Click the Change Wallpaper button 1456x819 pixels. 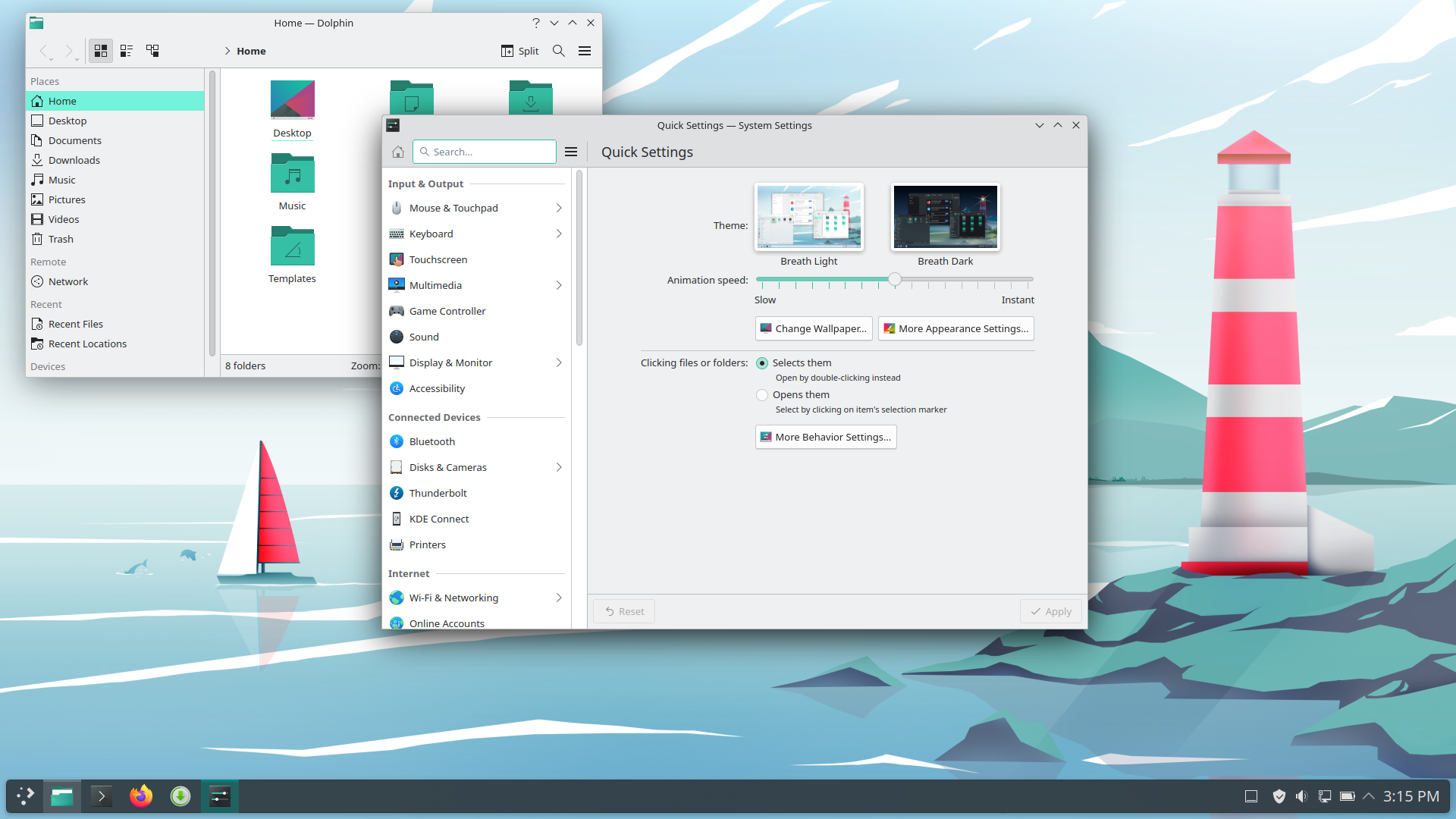tap(814, 328)
